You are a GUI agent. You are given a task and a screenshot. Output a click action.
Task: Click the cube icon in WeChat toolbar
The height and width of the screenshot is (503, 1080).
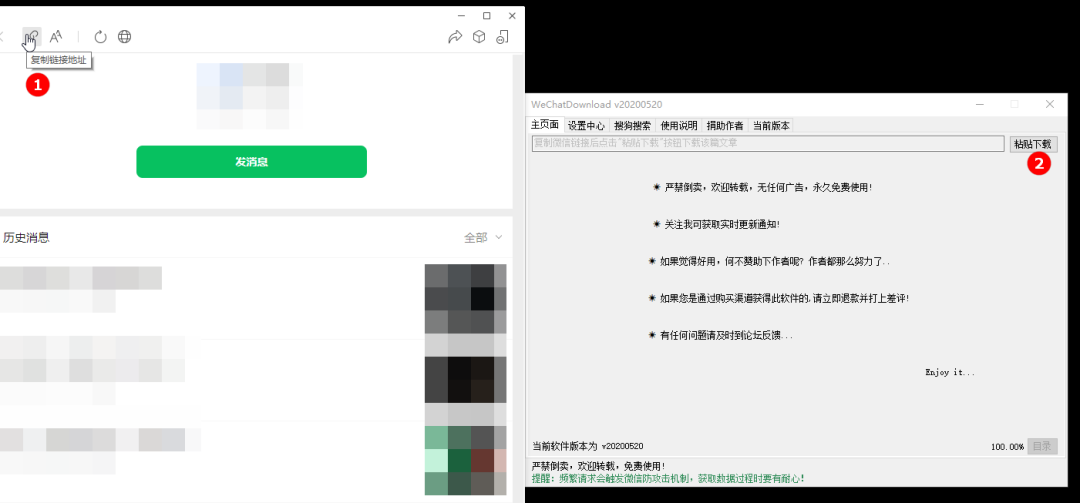pyautogui.click(x=479, y=37)
